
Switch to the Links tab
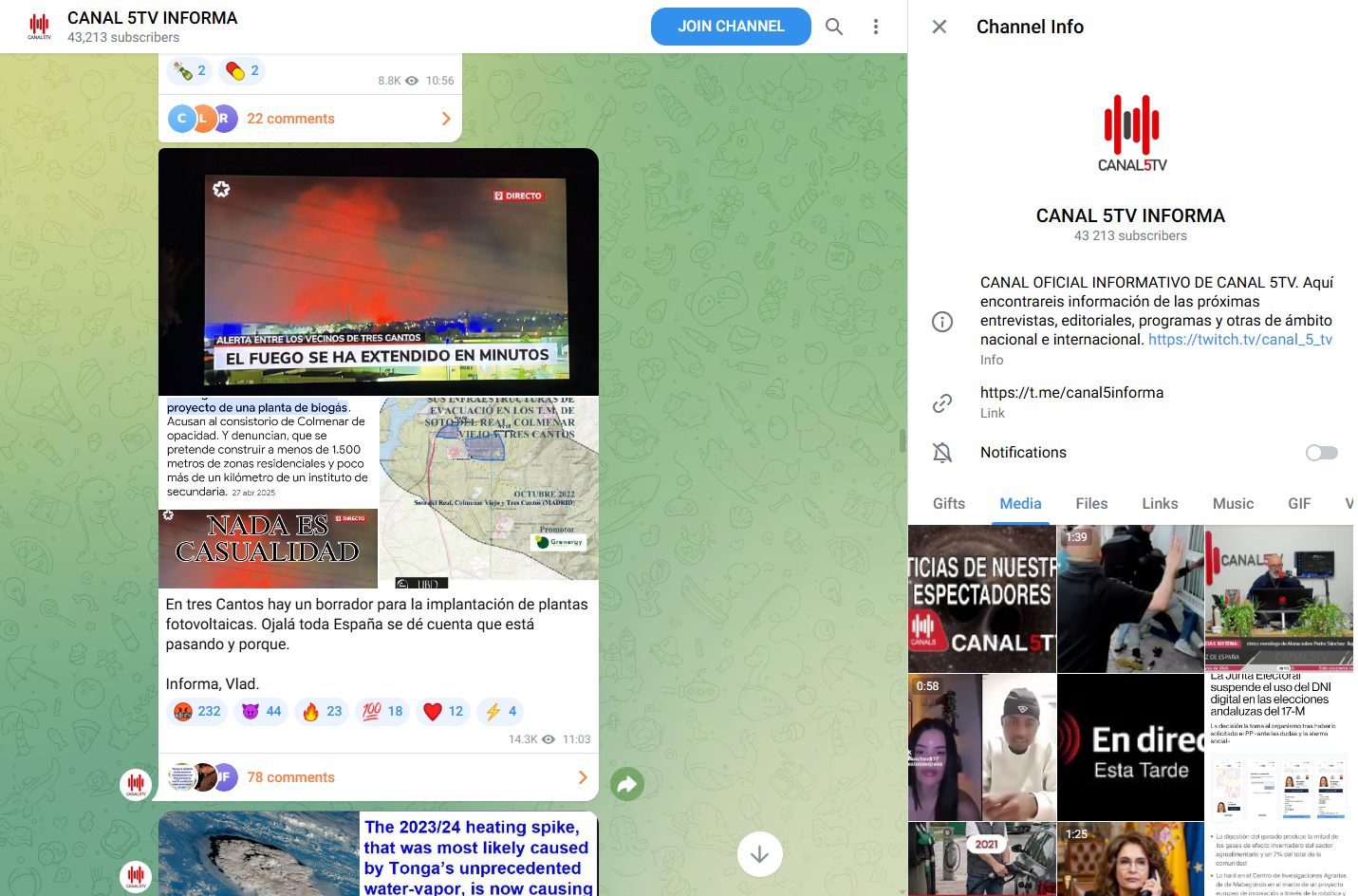point(1160,504)
